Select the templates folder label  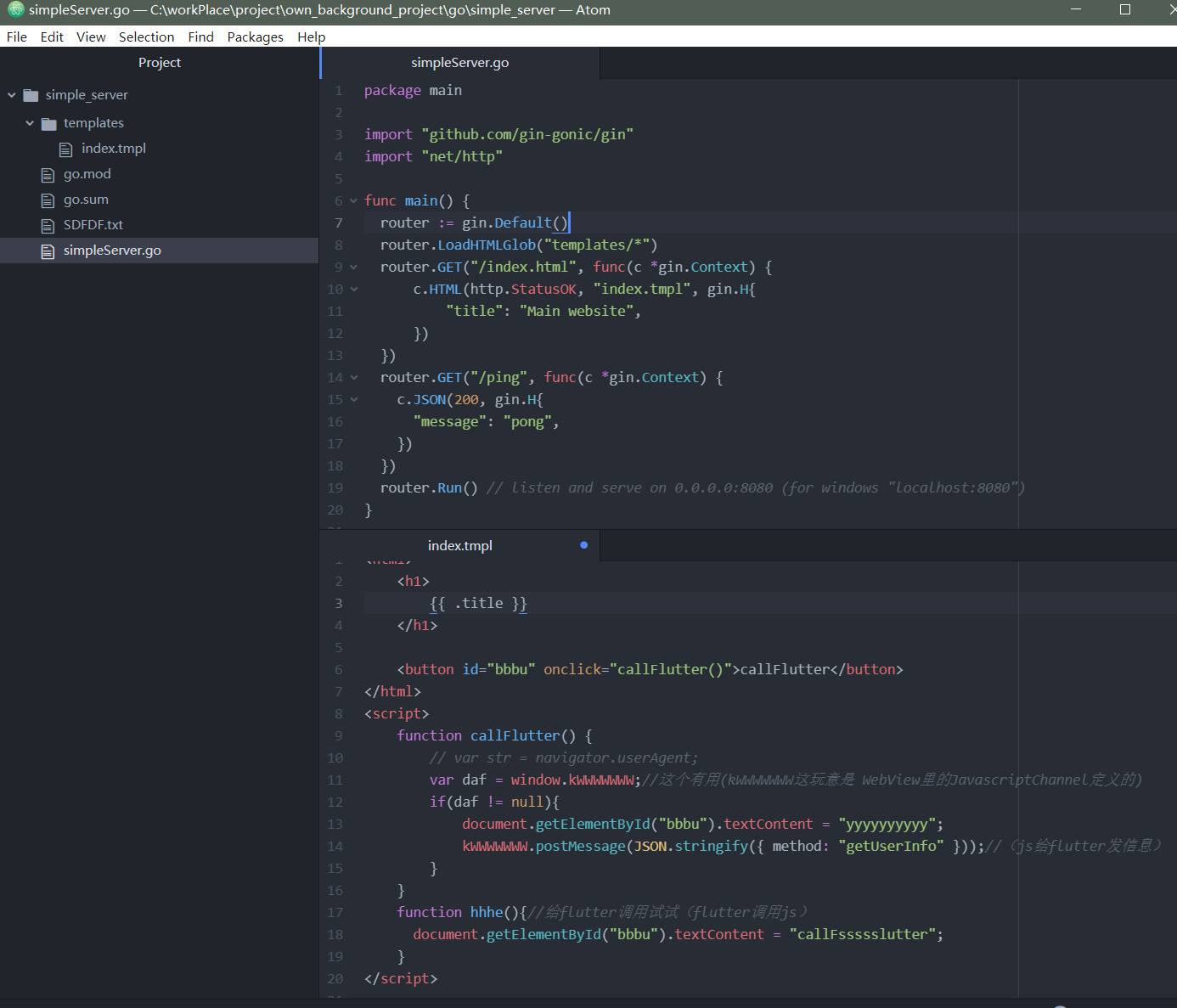coord(93,123)
